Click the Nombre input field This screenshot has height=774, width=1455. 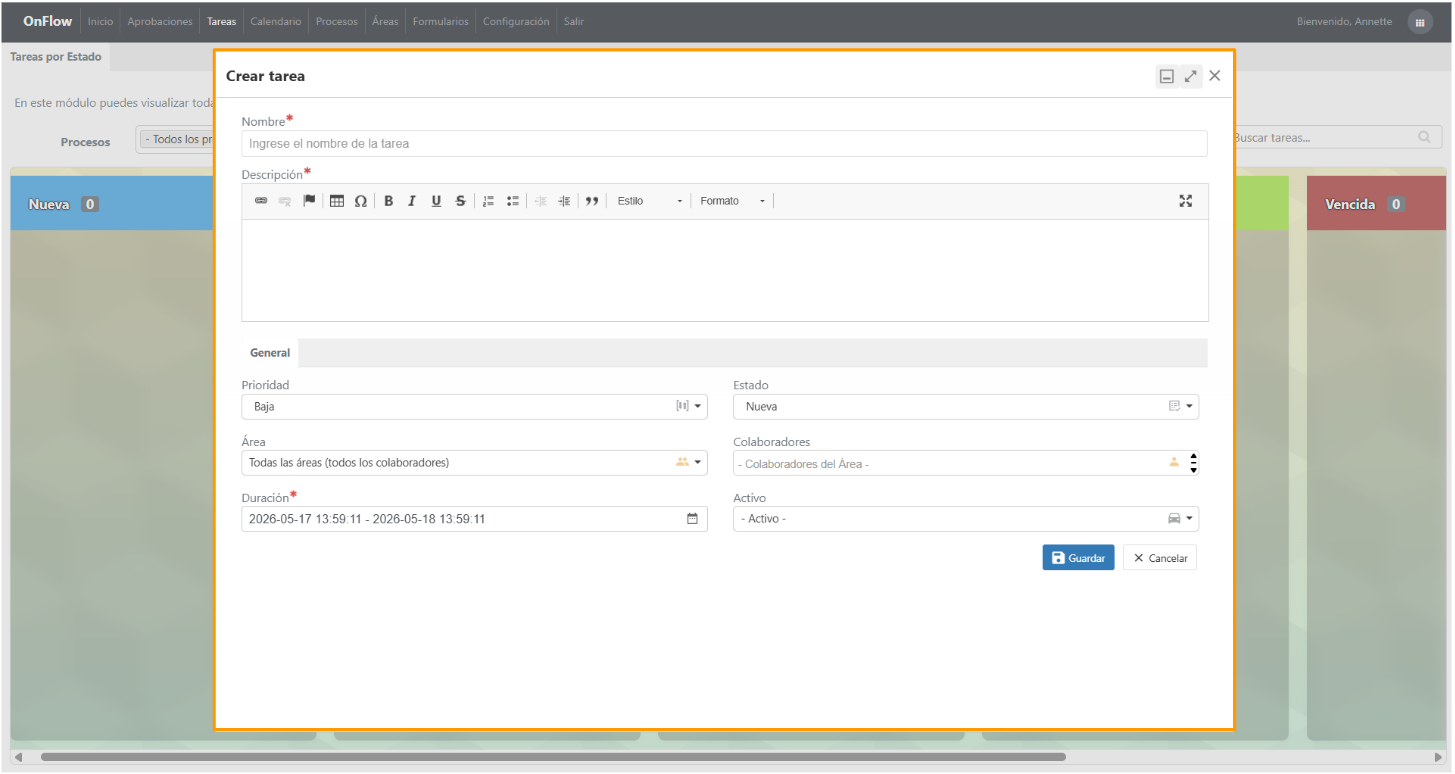[x=724, y=144]
